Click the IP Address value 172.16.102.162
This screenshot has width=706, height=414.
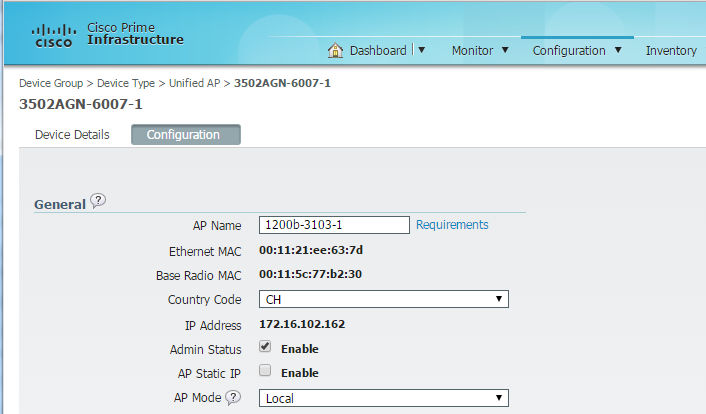point(302,324)
